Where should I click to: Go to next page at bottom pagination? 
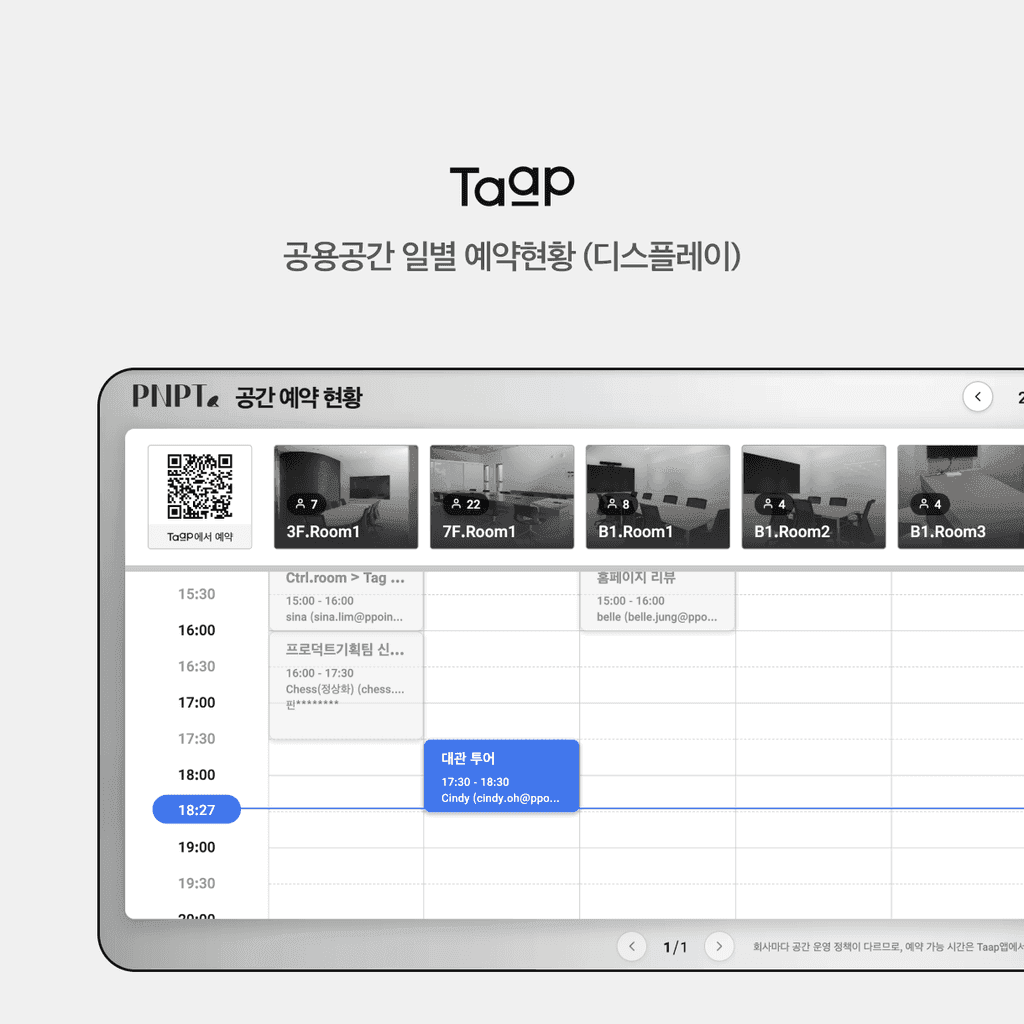click(719, 946)
